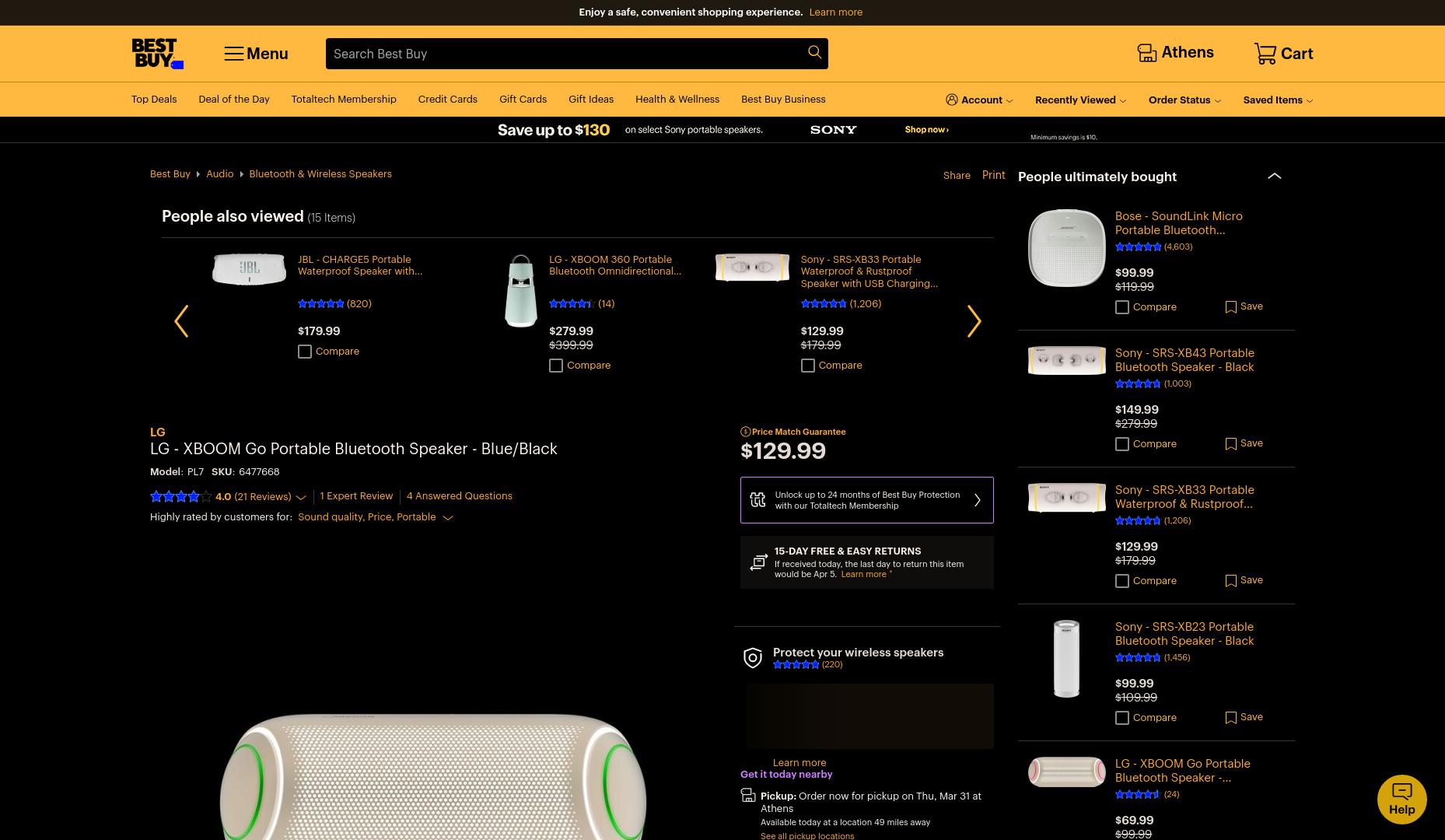Screen dimensions: 1445x840
Task: Click the Best Buy logo
Action: click(x=157, y=54)
